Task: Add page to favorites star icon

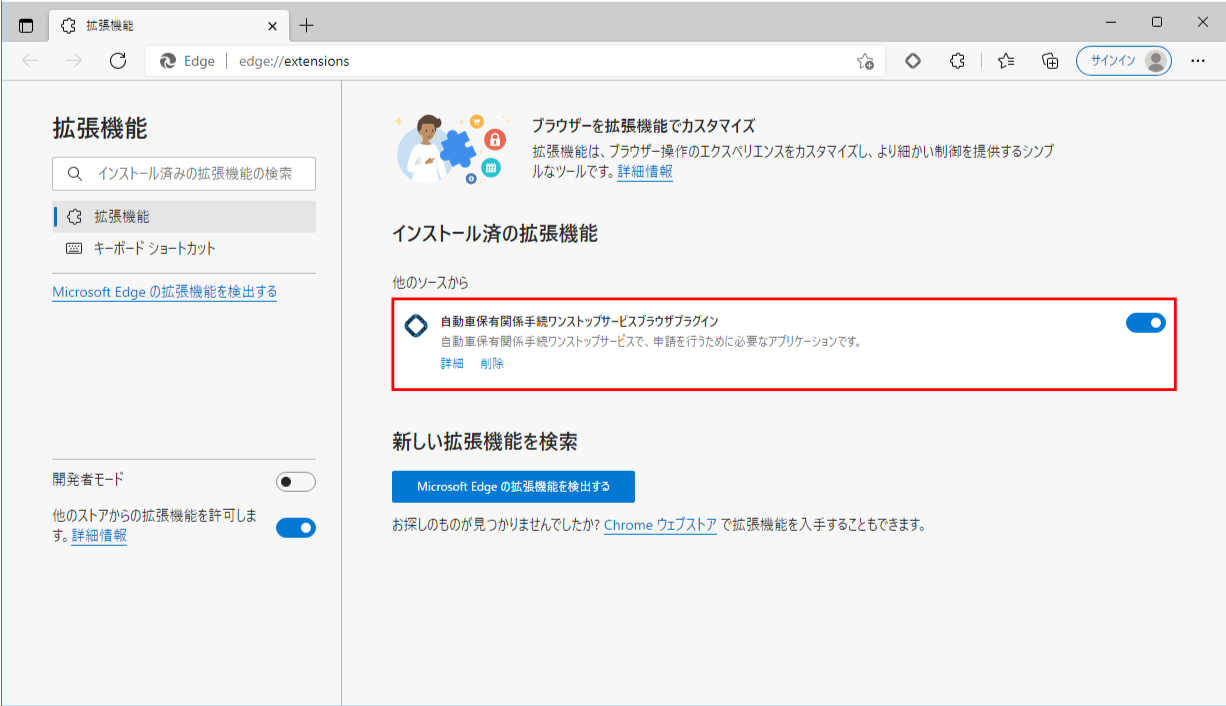Action: pyautogui.click(x=865, y=61)
